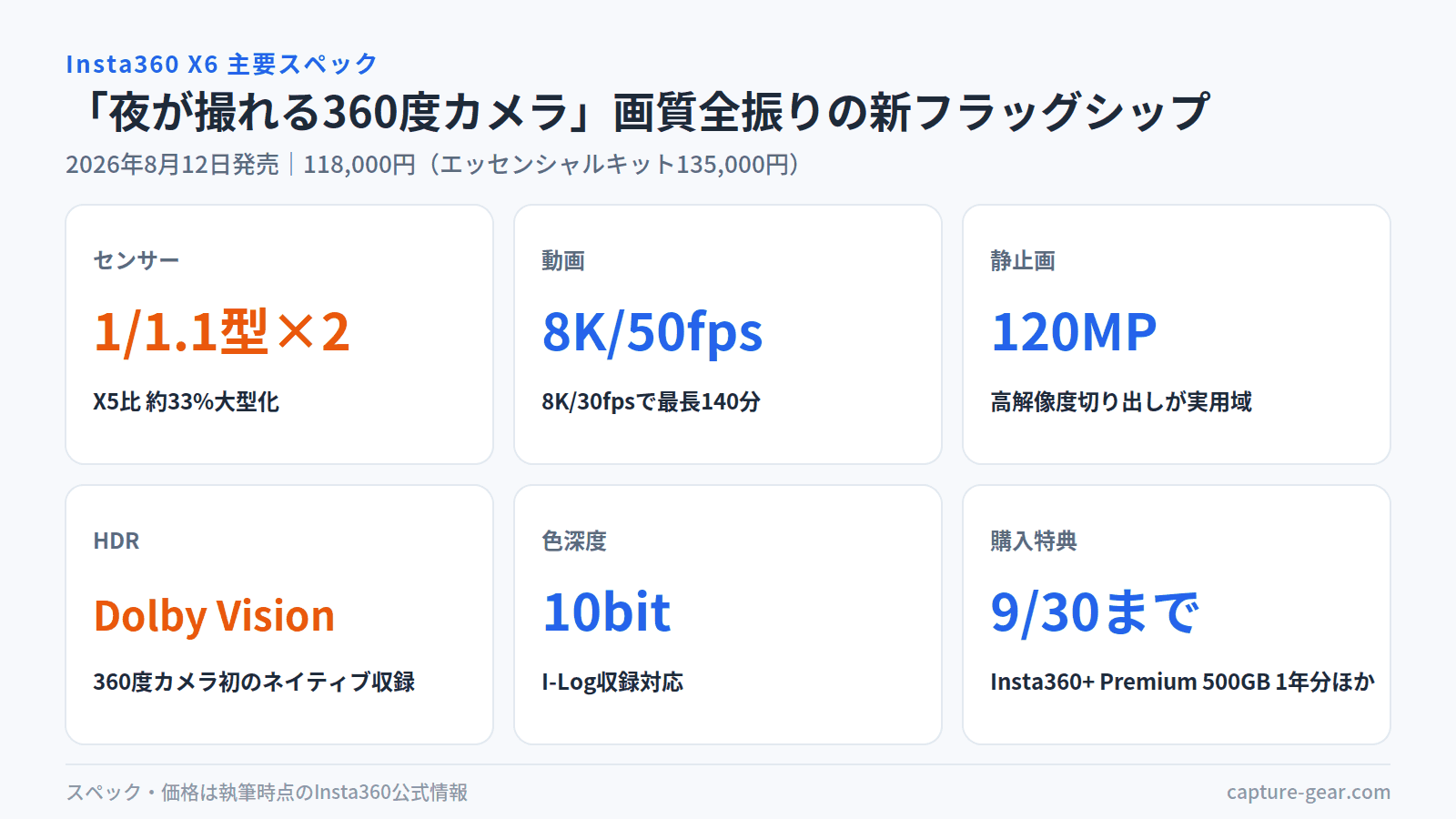The height and width of the screenshot is (819, 1456).
Task: Click the 'I-Log収録対応' description
Action: click(x=612, y=682)
